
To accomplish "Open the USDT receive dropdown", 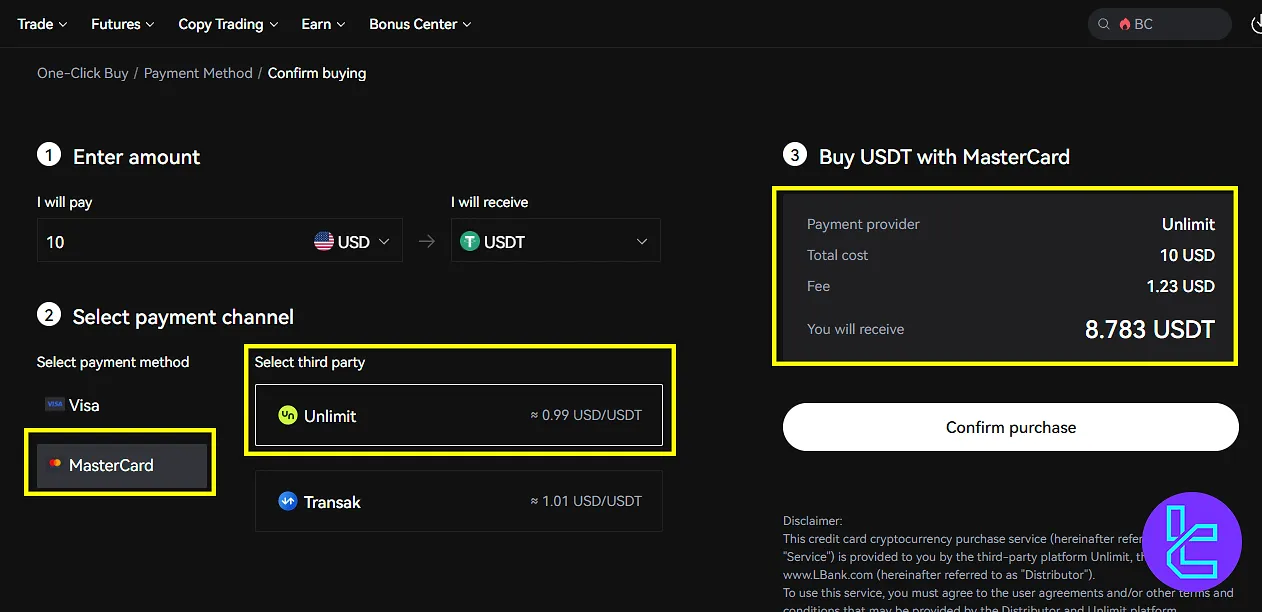I will (556, 241).
